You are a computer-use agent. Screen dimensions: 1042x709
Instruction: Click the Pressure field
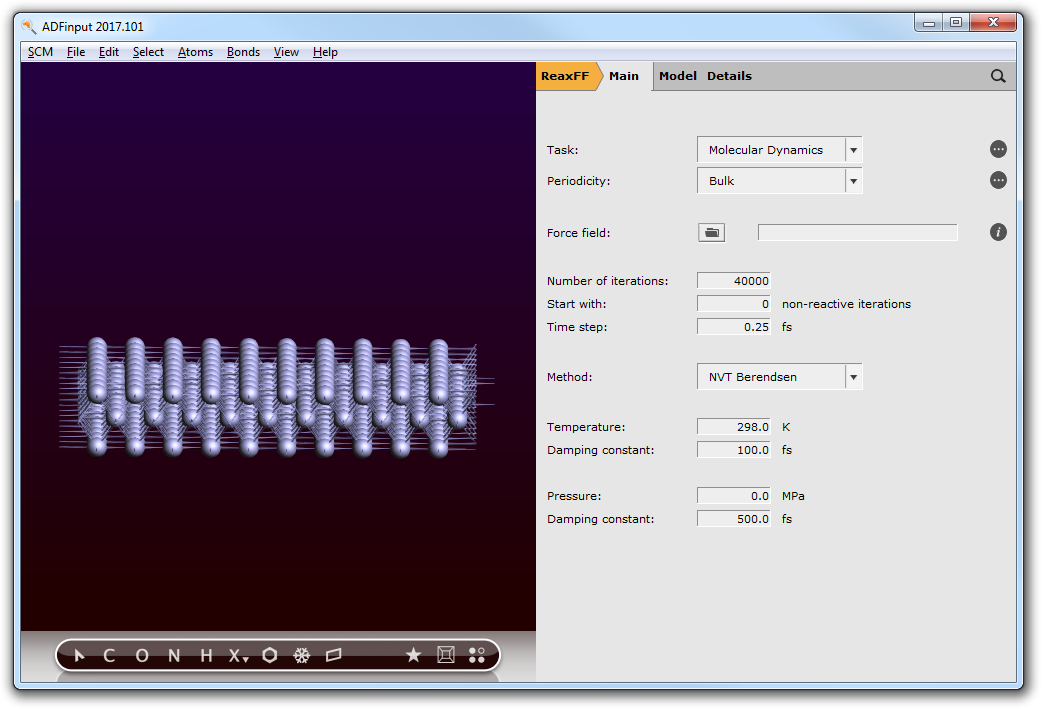[734, 496]
